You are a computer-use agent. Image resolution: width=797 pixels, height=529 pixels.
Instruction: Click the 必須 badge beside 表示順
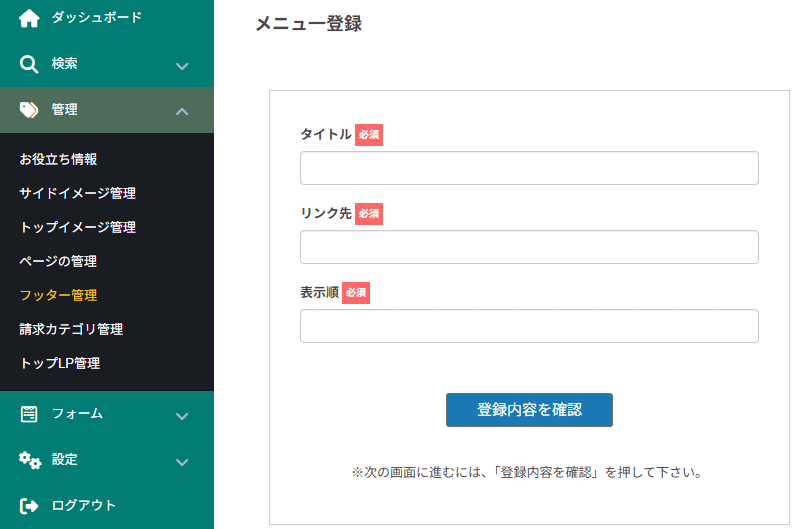click(356, 293)
